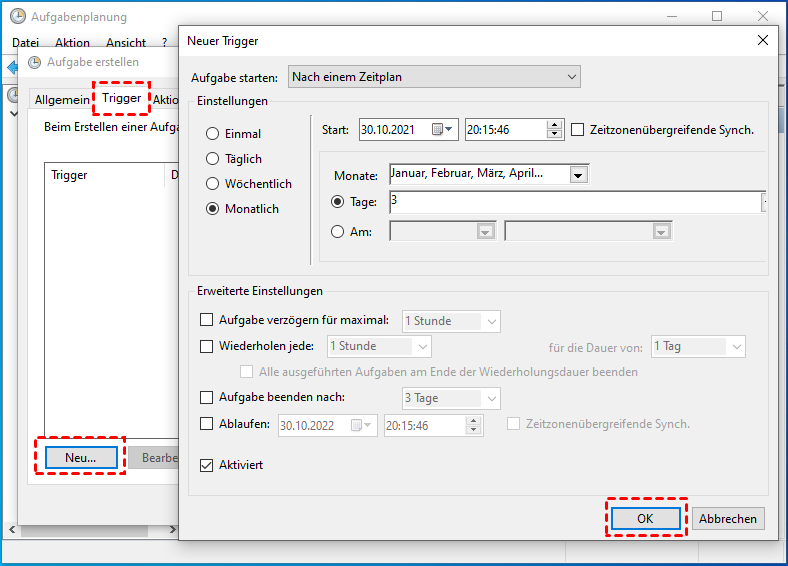Switch to the Trigger tab
The width and height of the screenshot is (788, 566).
click(121, 98)
